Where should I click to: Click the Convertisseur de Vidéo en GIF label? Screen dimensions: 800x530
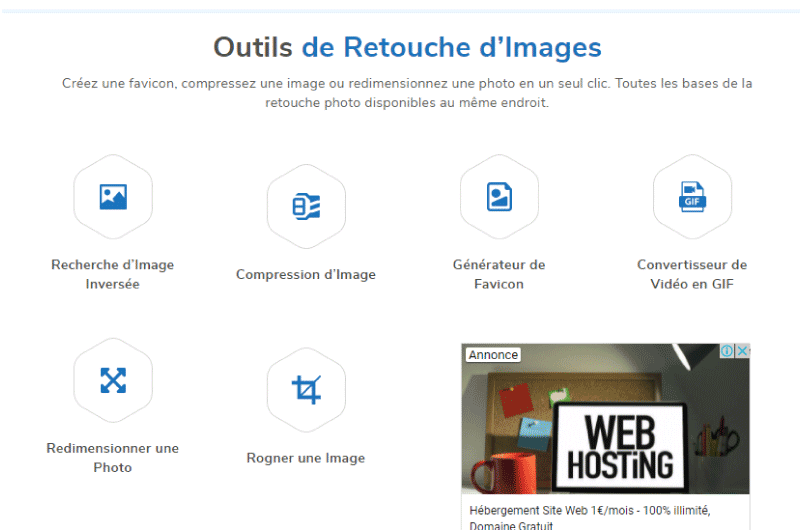tap(692, 274)
